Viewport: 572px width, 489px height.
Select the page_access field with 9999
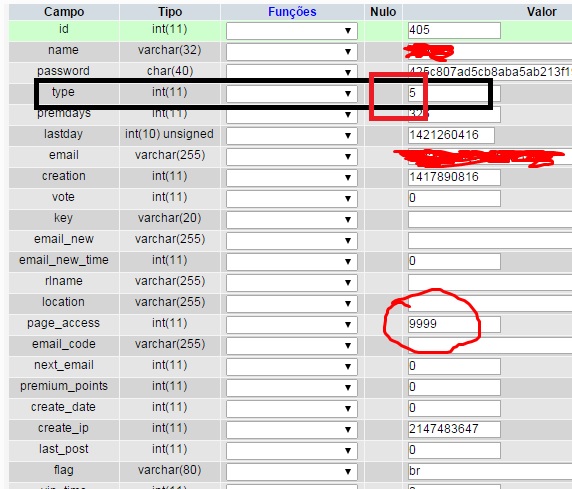(454, 324)
